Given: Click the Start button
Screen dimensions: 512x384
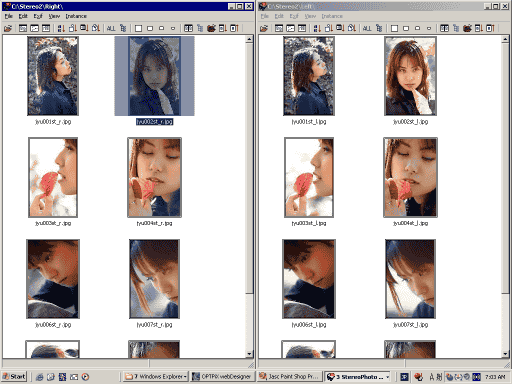Looking at the screenshot, I should [14, 377].
